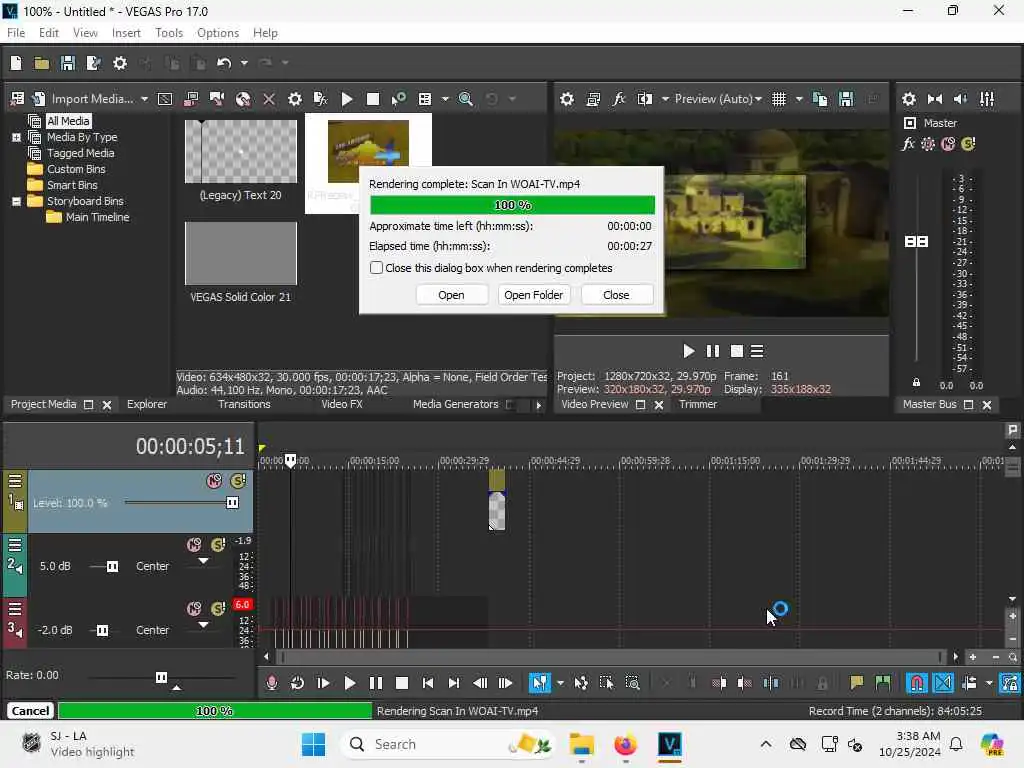Image resolution: width=1024 pixels, height=768 pixels.
Task: Collapse the Storyboard Bins tree node
Action: click(16, 201)
